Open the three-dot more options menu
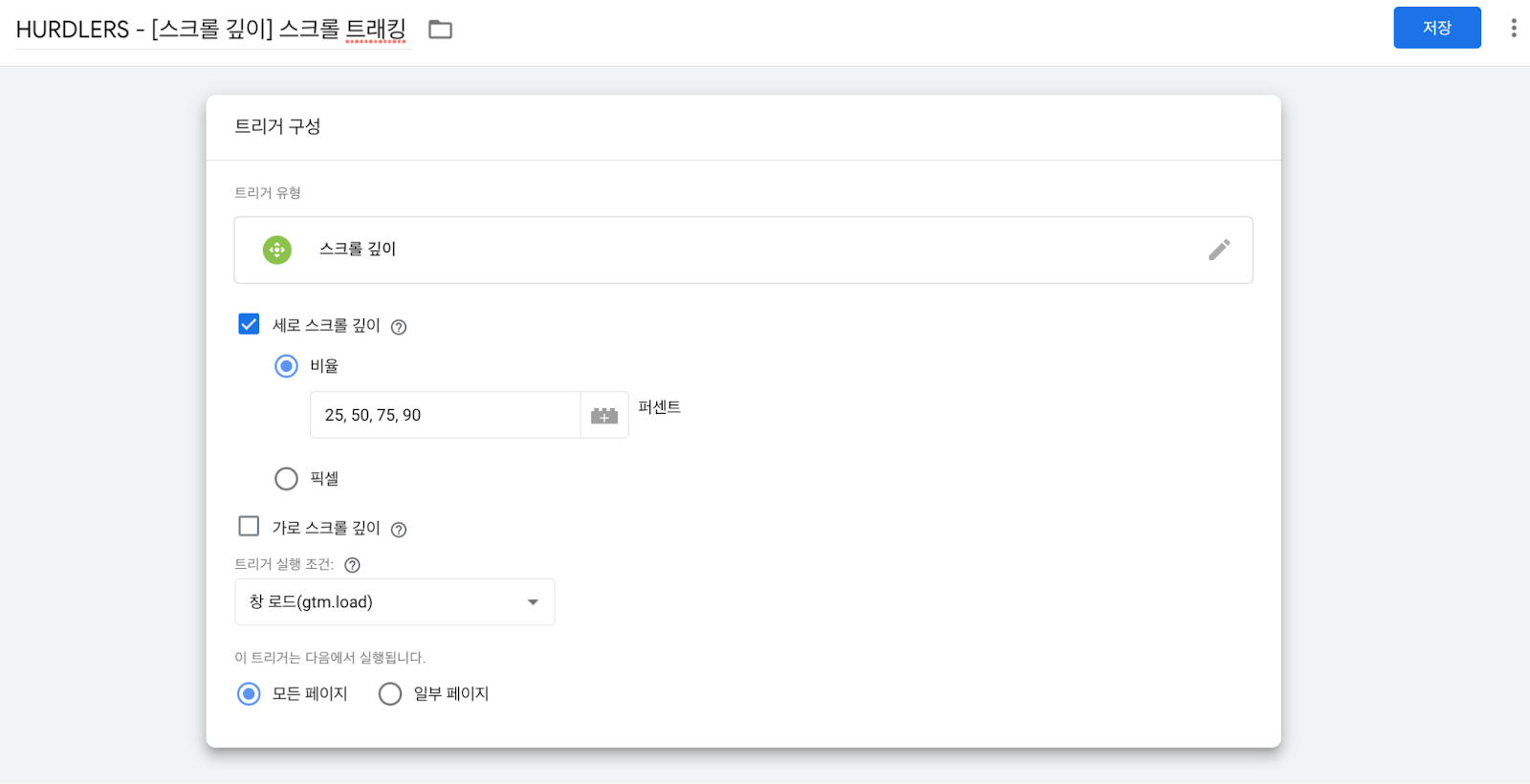This screenshot has width=1530, height=784. 1513,28
